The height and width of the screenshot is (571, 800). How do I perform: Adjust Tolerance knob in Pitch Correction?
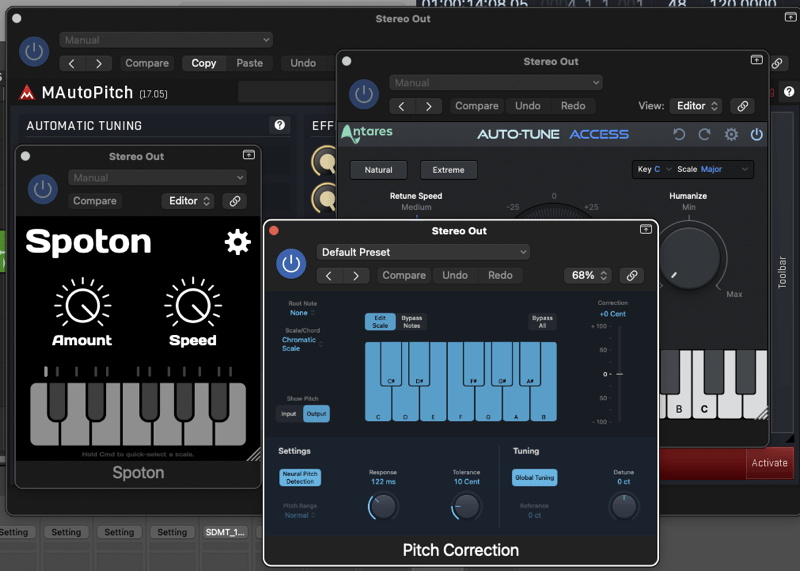tap(466, 506)
